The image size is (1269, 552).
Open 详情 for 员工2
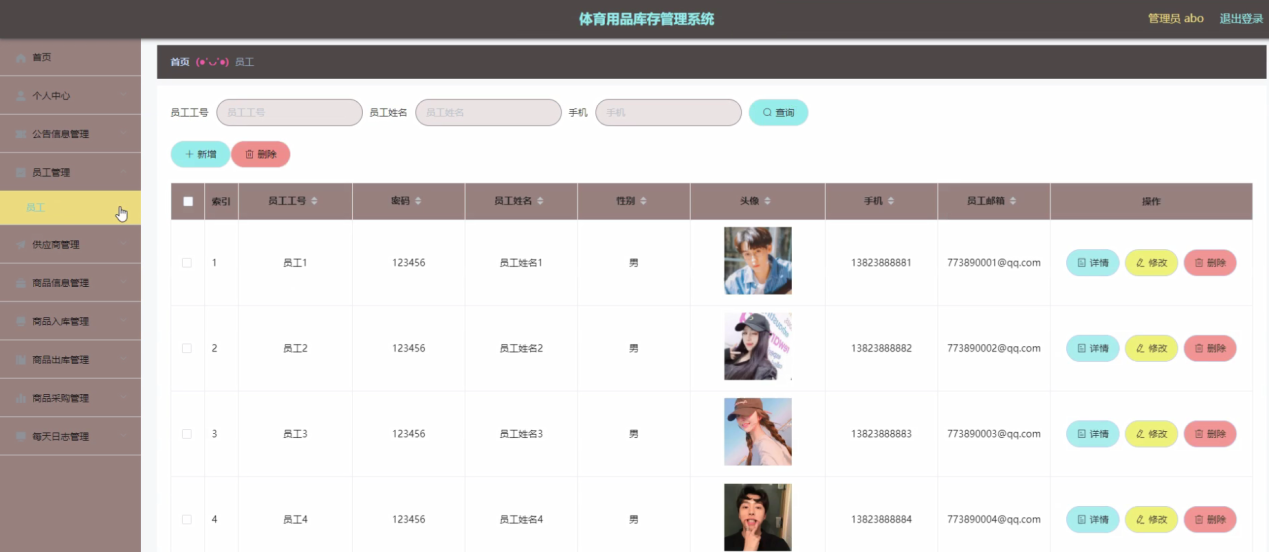[x=1092, y=348]
